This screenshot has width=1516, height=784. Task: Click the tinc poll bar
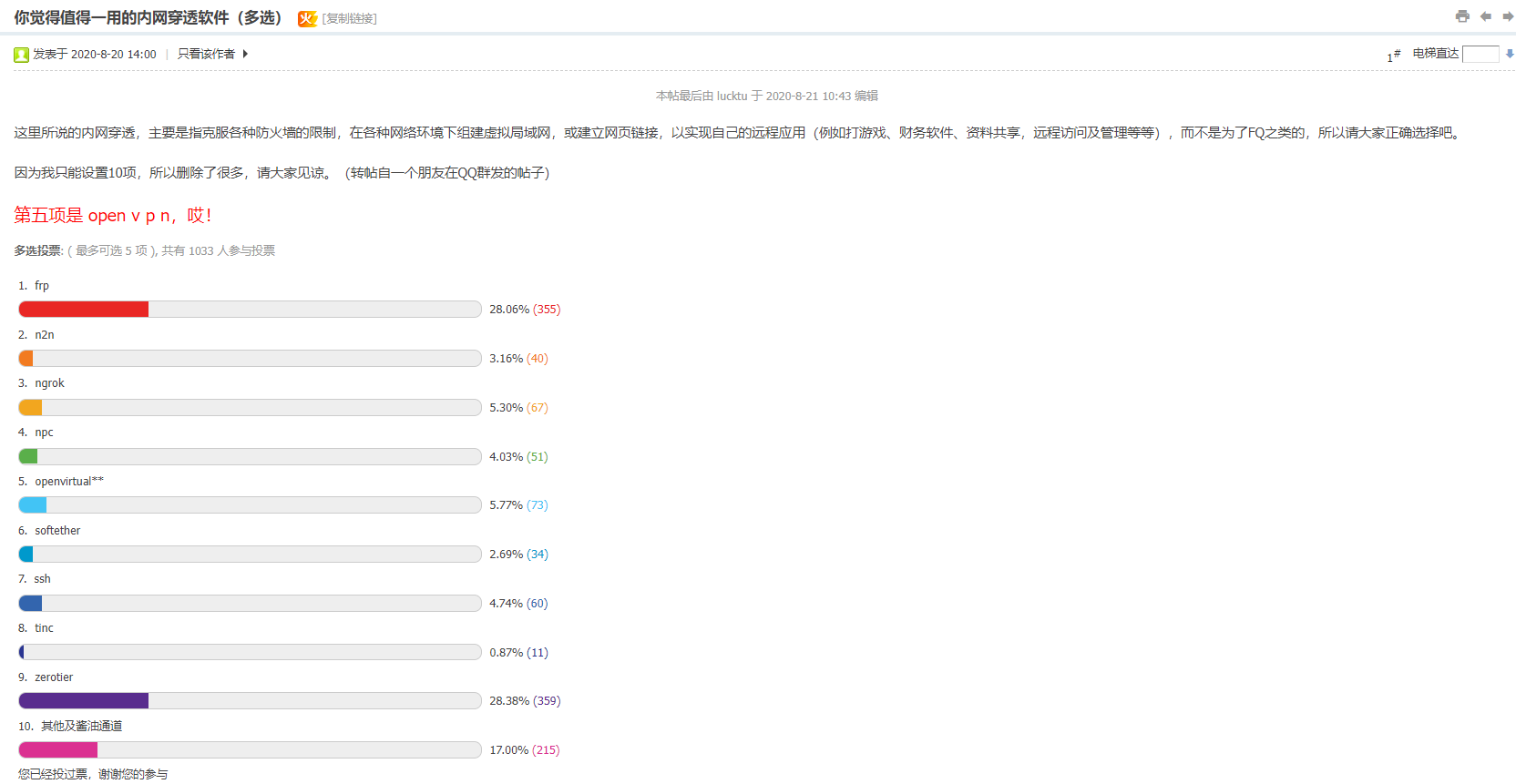22,653
